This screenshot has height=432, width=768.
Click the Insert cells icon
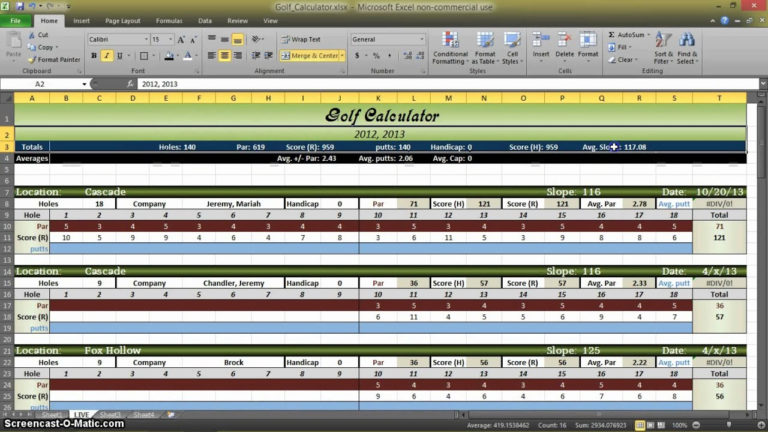tap(541, 42)
